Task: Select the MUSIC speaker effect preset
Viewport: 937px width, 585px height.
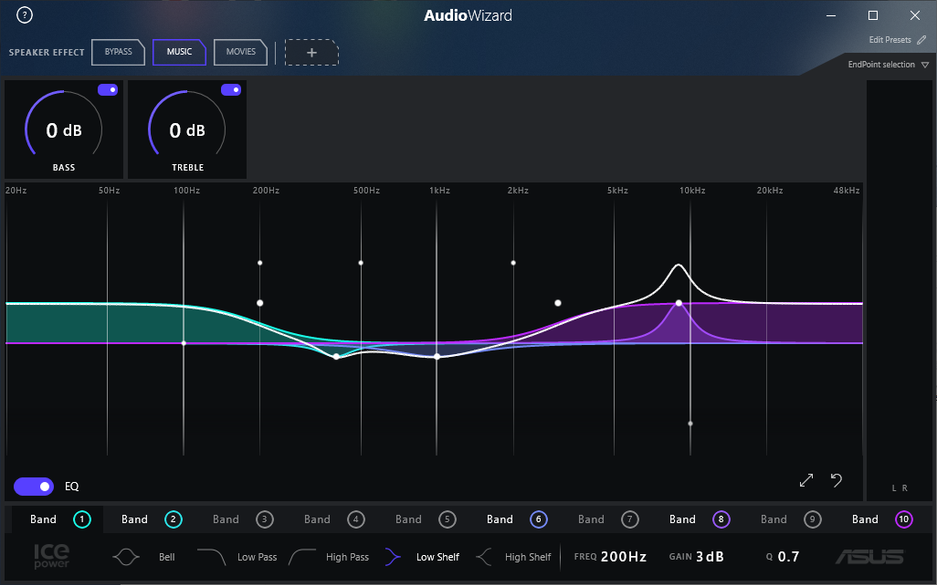Action: [179, 52]
